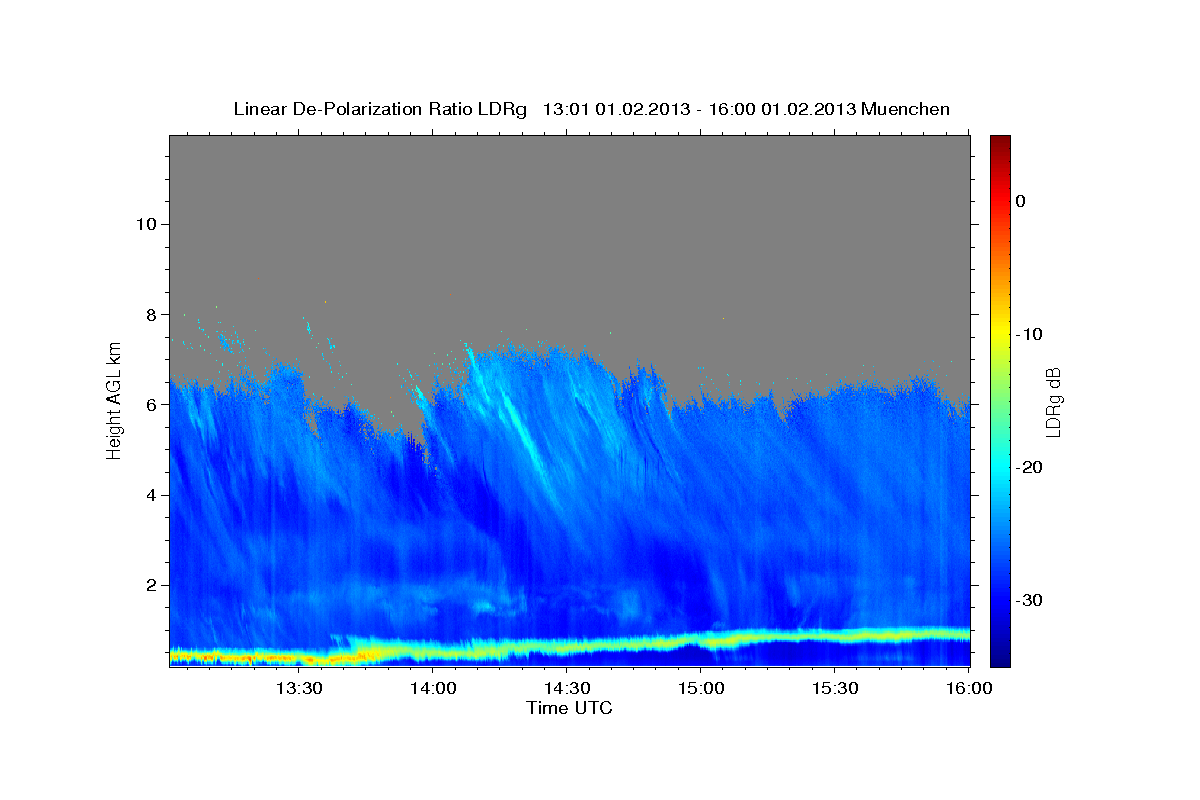Click the colorbar value -30
Image resolution: width=1200 pixels, height=800 pixels.
[x=1029, y=600]
